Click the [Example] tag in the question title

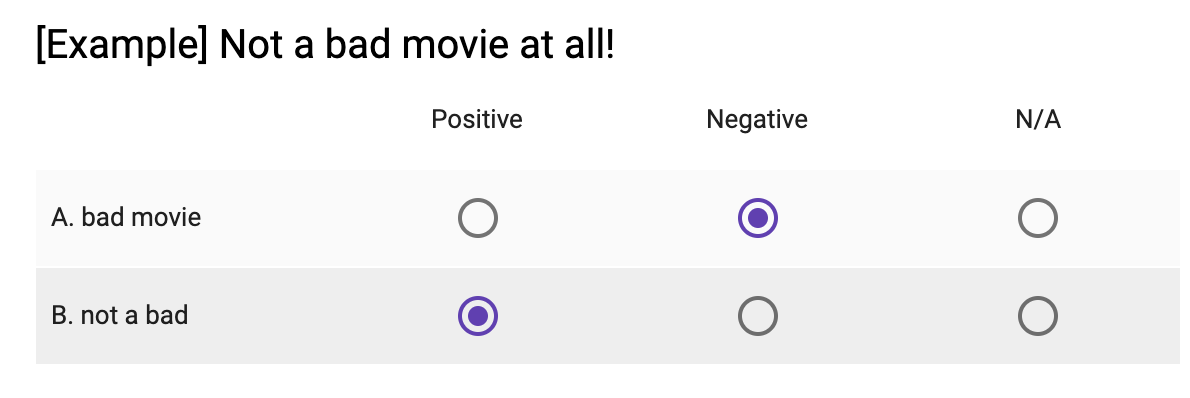[121, 46]
